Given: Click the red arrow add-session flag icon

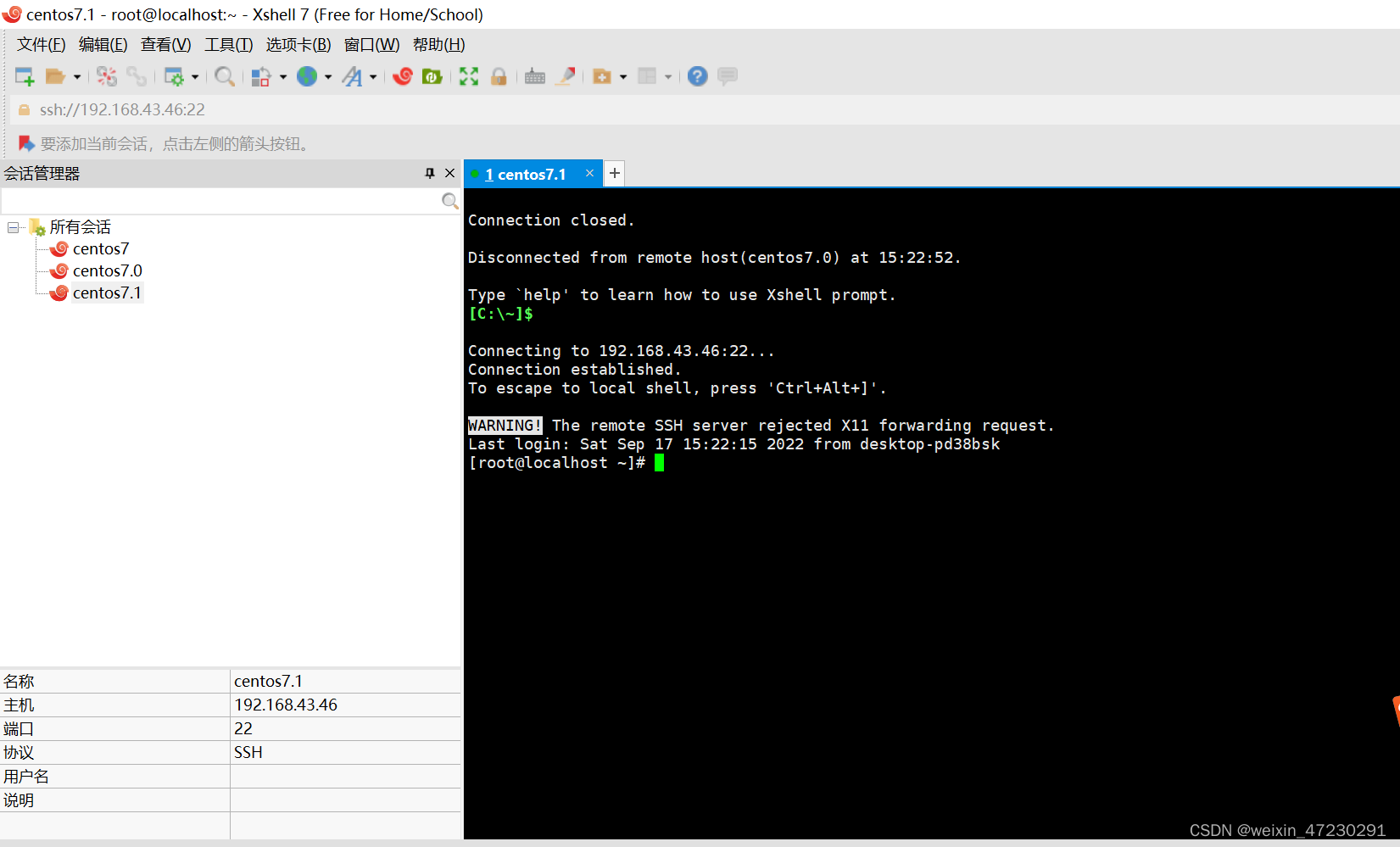Looking at the screenshot, I should point(26,143).
